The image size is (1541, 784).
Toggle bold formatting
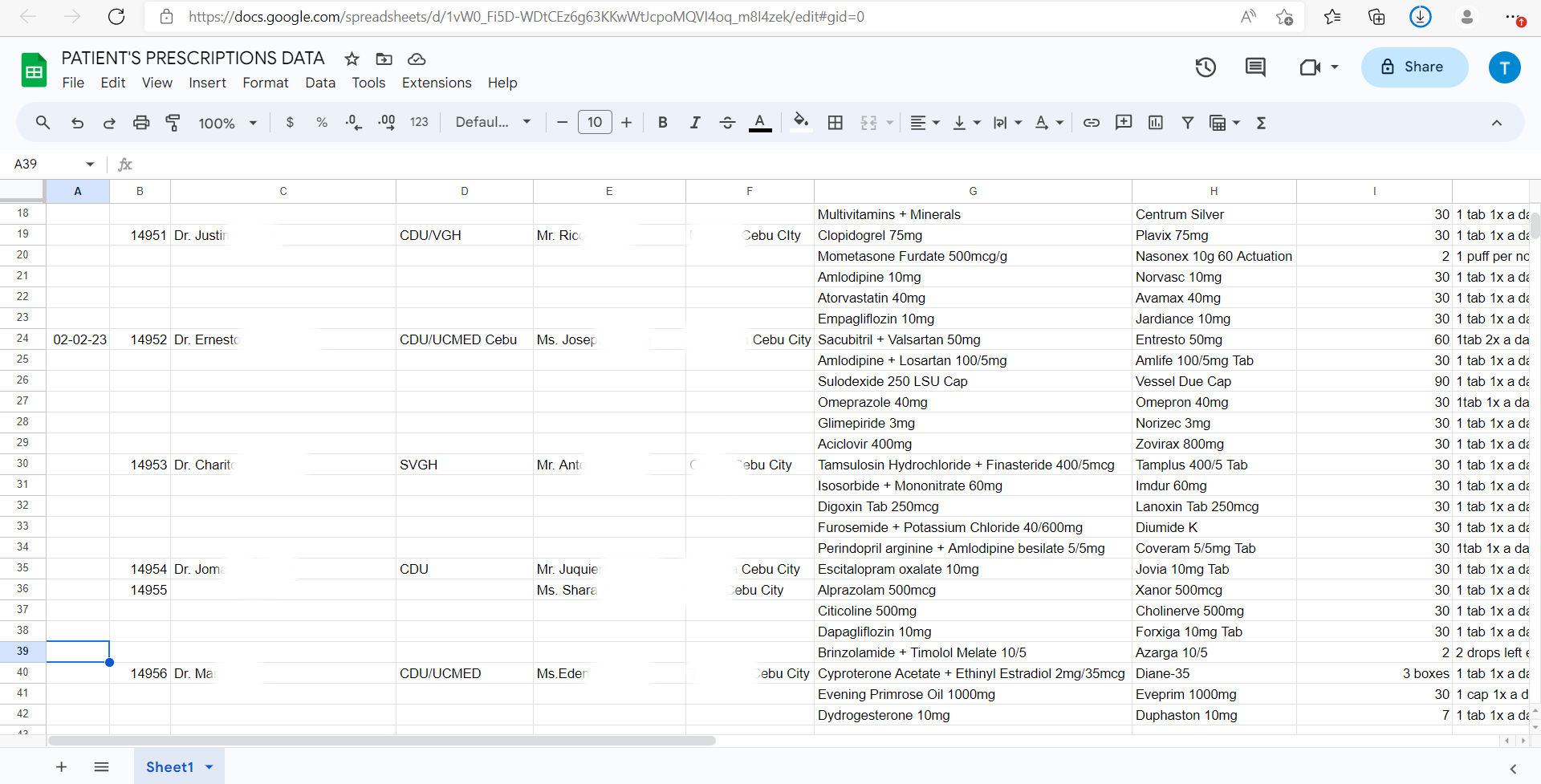pyautogui.click(x=663, y=123)
